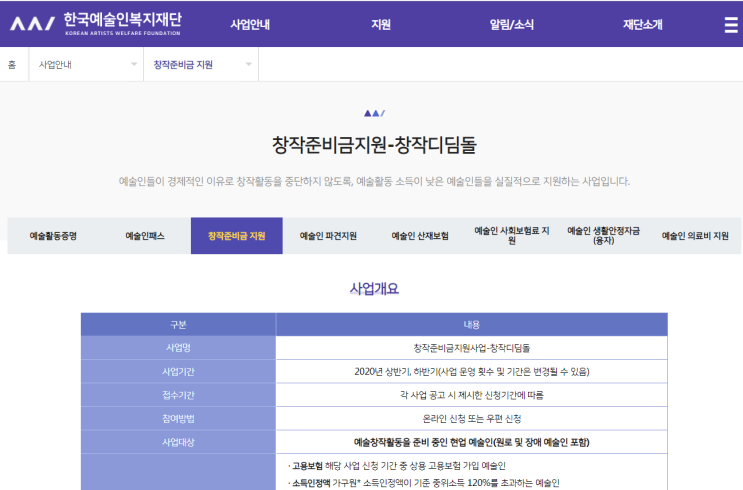The height and width of the screenshot is (490, 743).
Task: Click the 사업대상 row label
Action: point(178,442)
